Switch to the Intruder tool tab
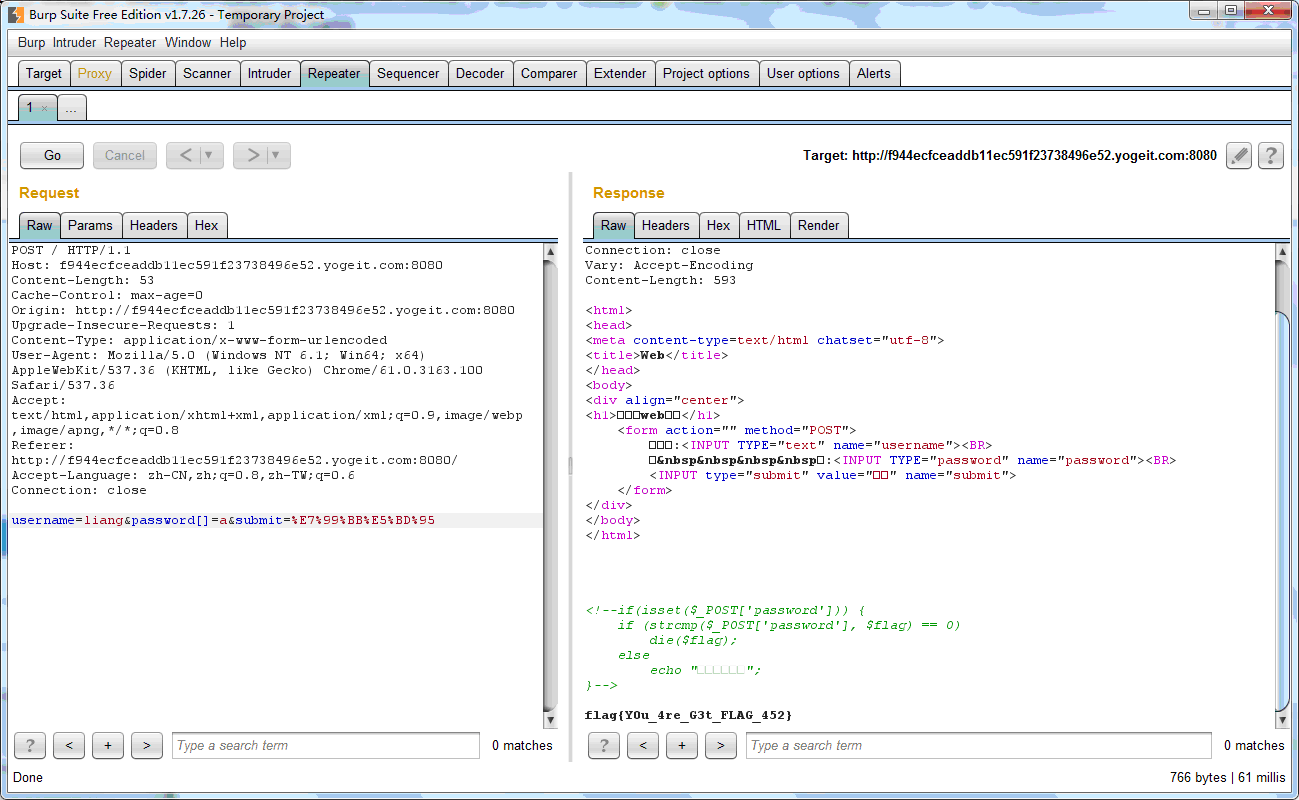1299x800 pixels. click(x=270, y=73)
